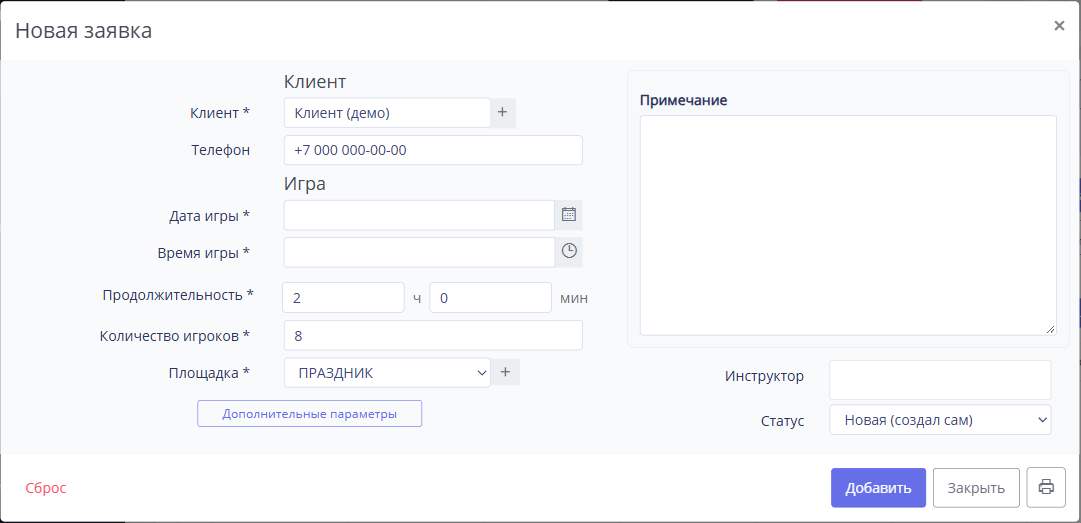The width and height of the screenshot is (1081, 523).
Task: Expand the Площадка dropdown ПРАЗДНИК
Action: click(387, 373)
